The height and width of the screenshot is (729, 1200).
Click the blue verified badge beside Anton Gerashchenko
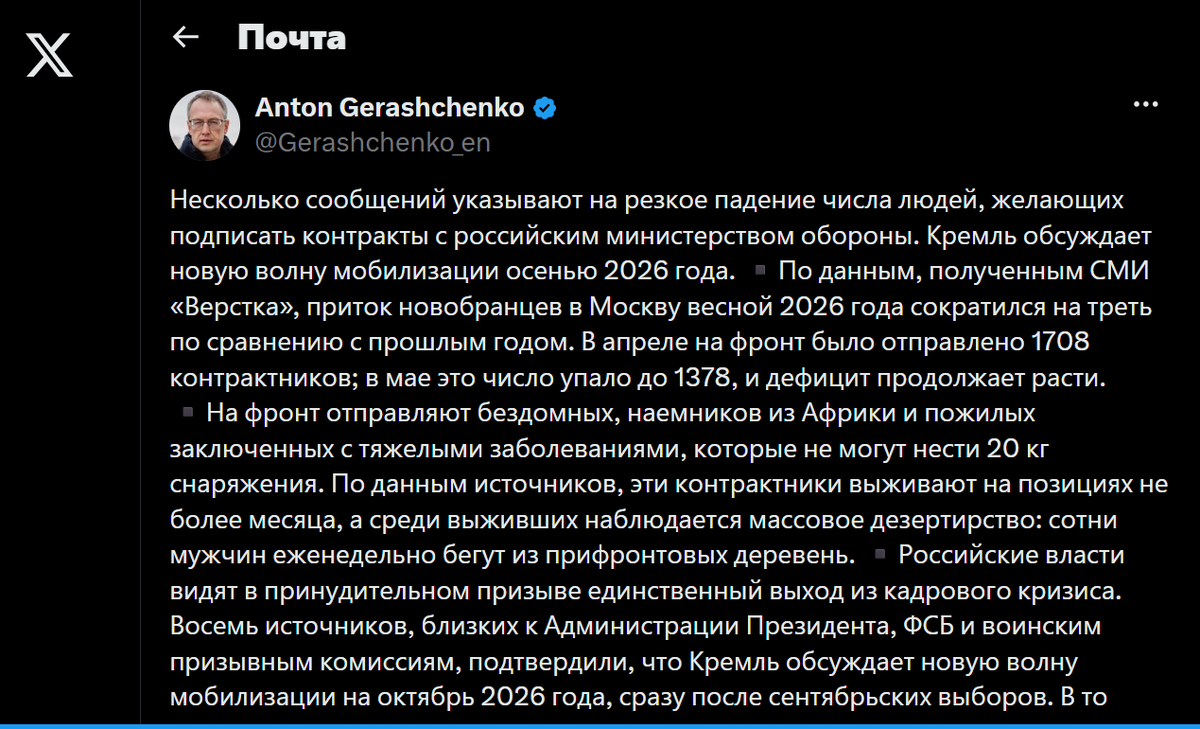point(544,108)
